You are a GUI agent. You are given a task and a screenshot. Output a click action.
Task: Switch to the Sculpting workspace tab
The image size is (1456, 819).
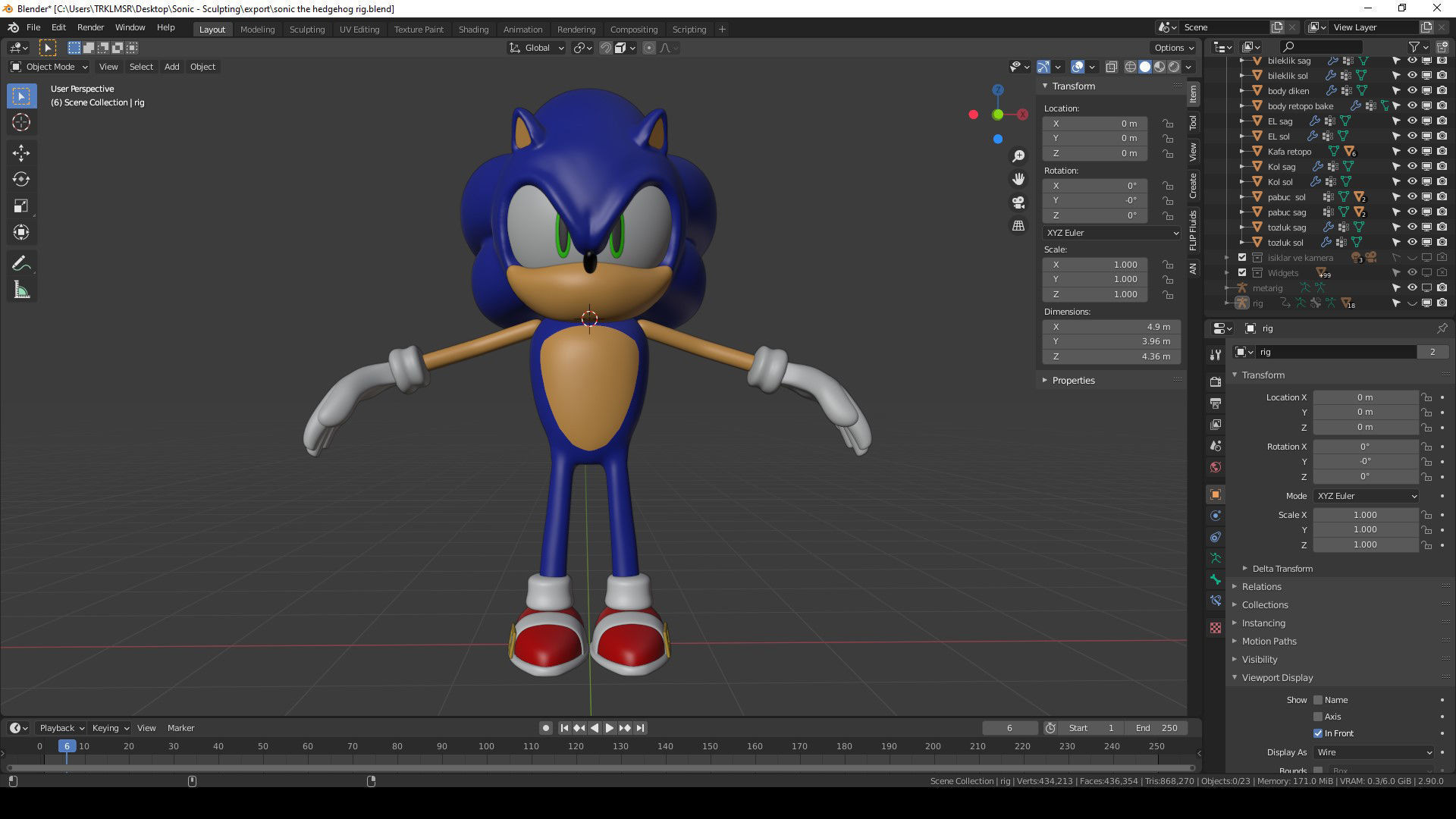[x=306, y=30]
